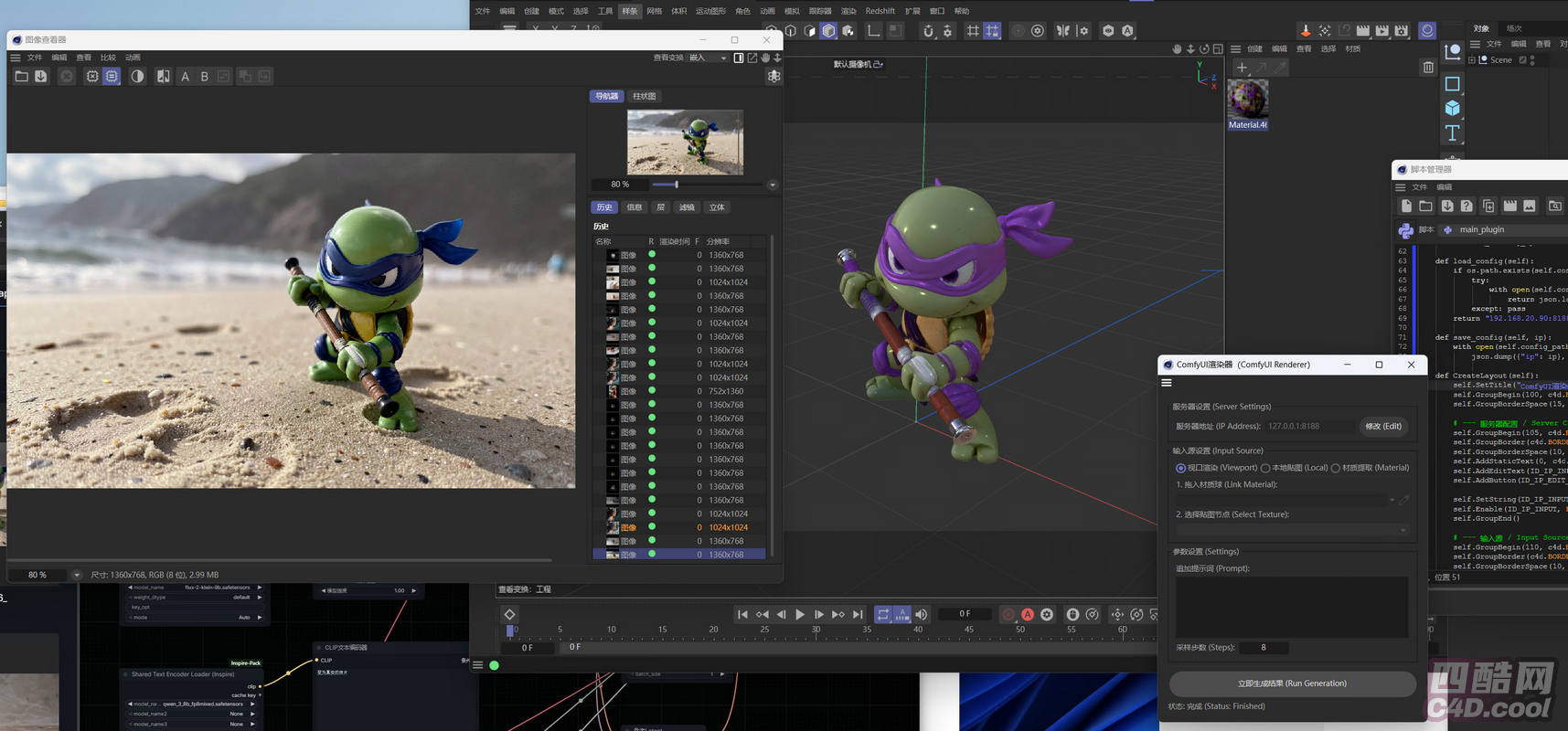Click the cube primitive icon in sidebar
Screen dimensions: 1568x731
1452,108
